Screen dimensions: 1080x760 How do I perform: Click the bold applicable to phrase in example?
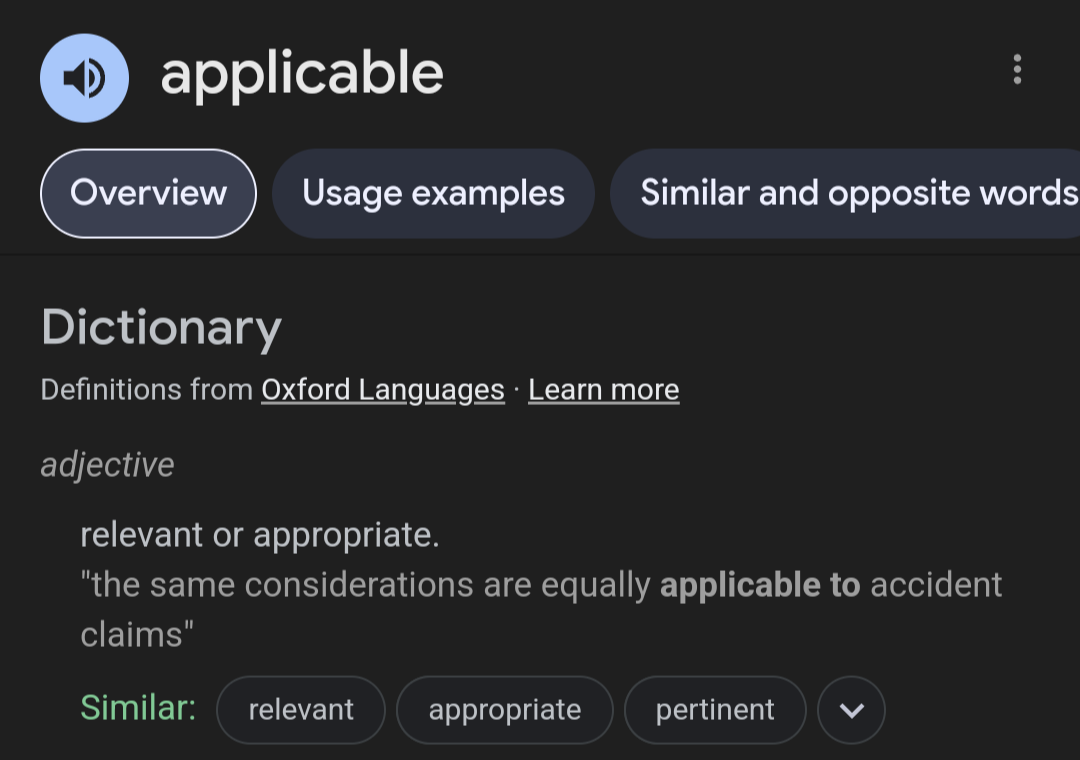pos(760,585)
